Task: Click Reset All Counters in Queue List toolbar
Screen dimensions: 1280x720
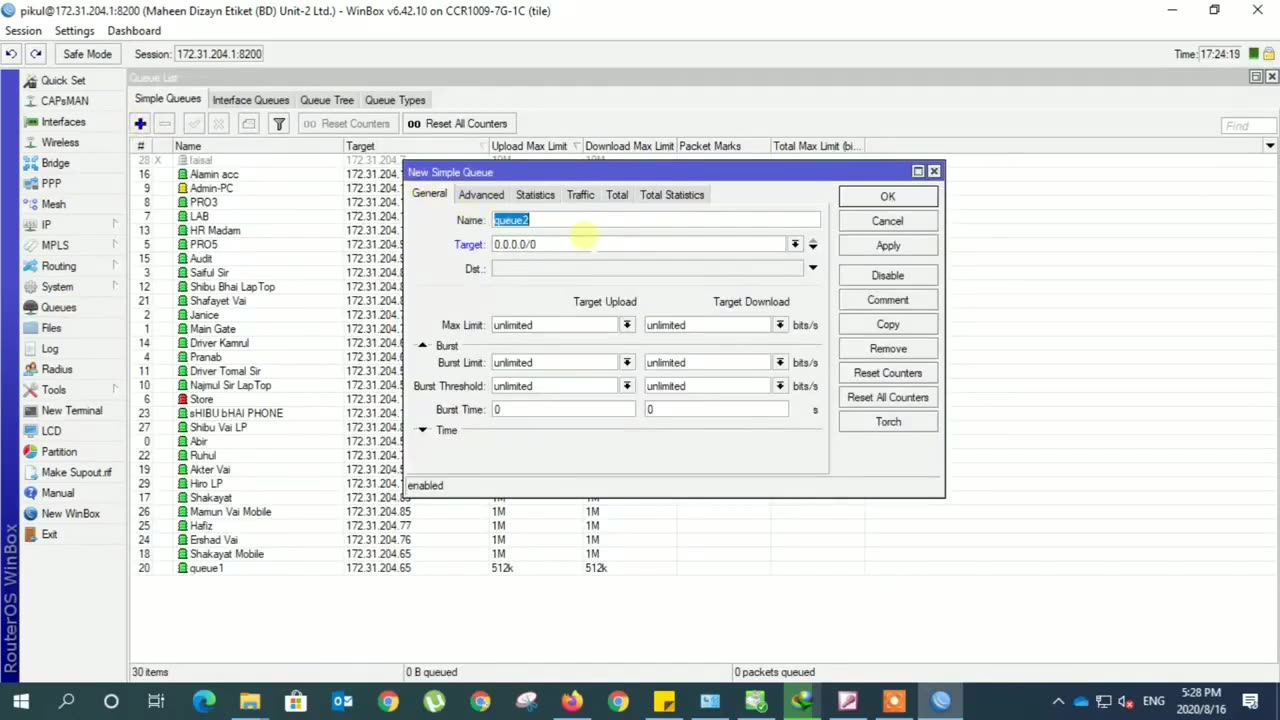Action: (x=457, y=124)
